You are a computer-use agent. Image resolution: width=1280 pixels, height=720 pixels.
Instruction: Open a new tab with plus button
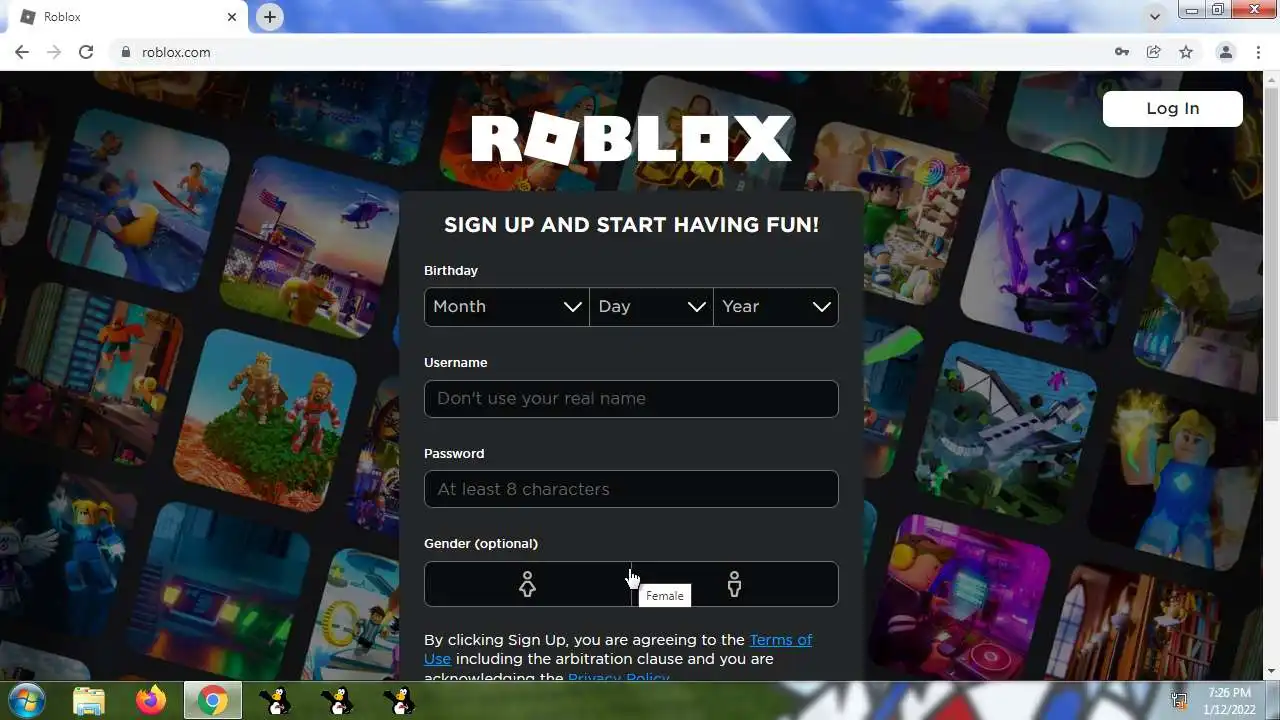point(270,17)
